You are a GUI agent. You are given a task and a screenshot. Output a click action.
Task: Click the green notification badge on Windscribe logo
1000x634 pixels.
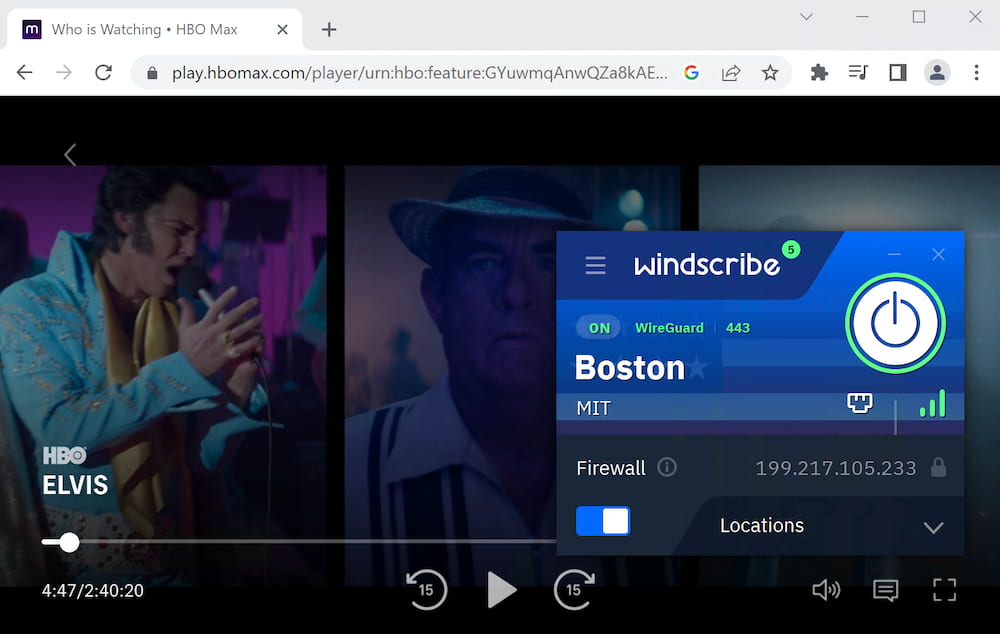pos(791,251)
